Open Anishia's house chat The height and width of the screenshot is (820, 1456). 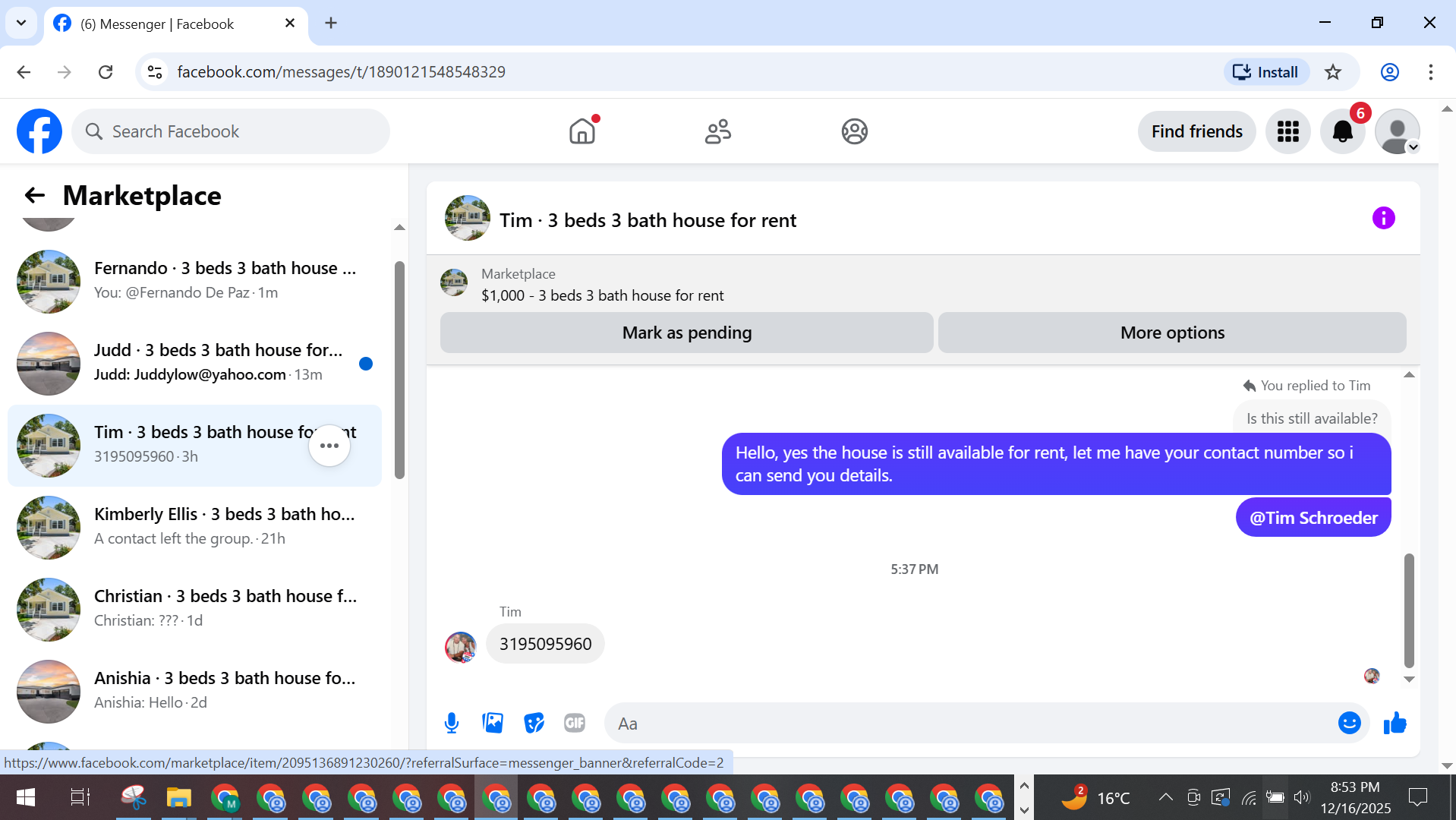pyautogui.click(x=194, y=692)
